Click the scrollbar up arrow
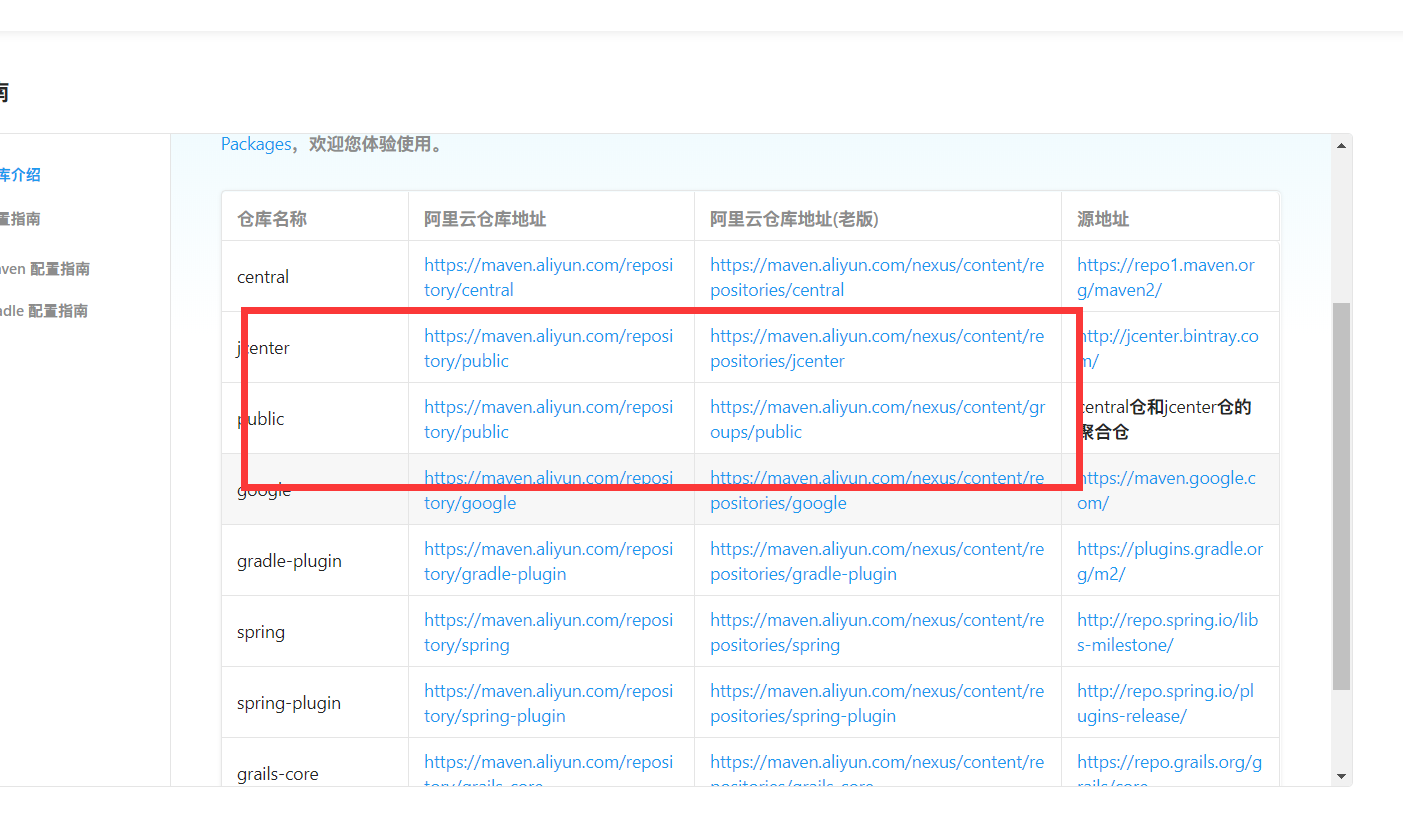Screen dimensions: 1403x829 tap(1341, 146)
